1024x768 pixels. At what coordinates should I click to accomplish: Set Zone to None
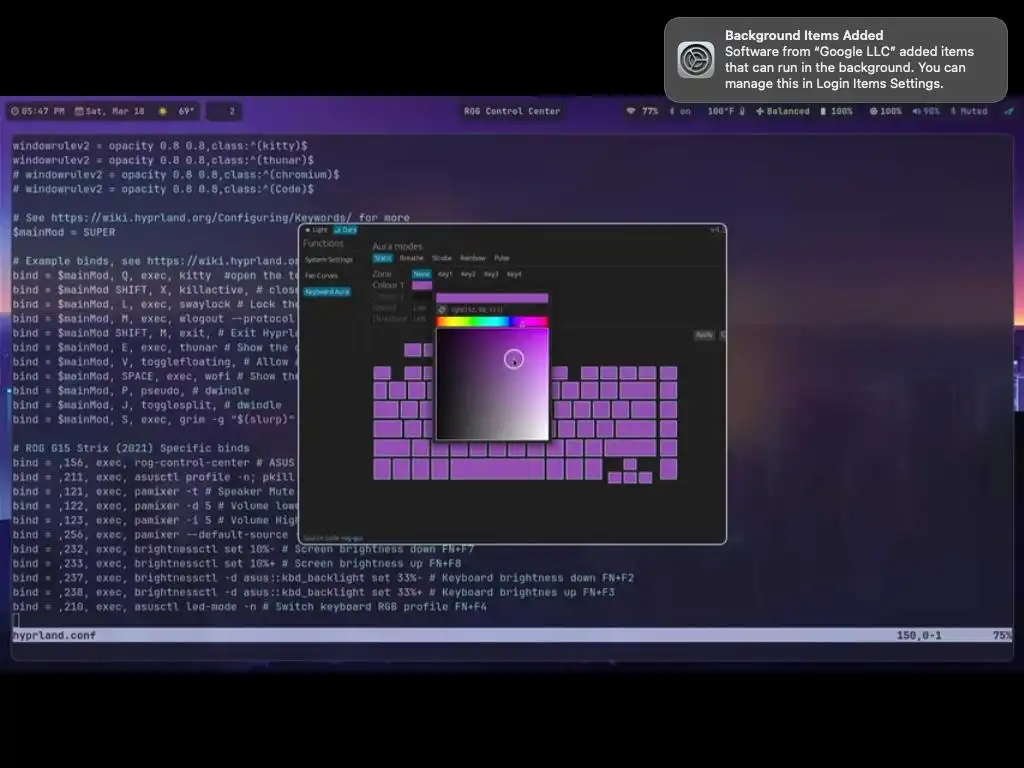(x=421, y=274)
